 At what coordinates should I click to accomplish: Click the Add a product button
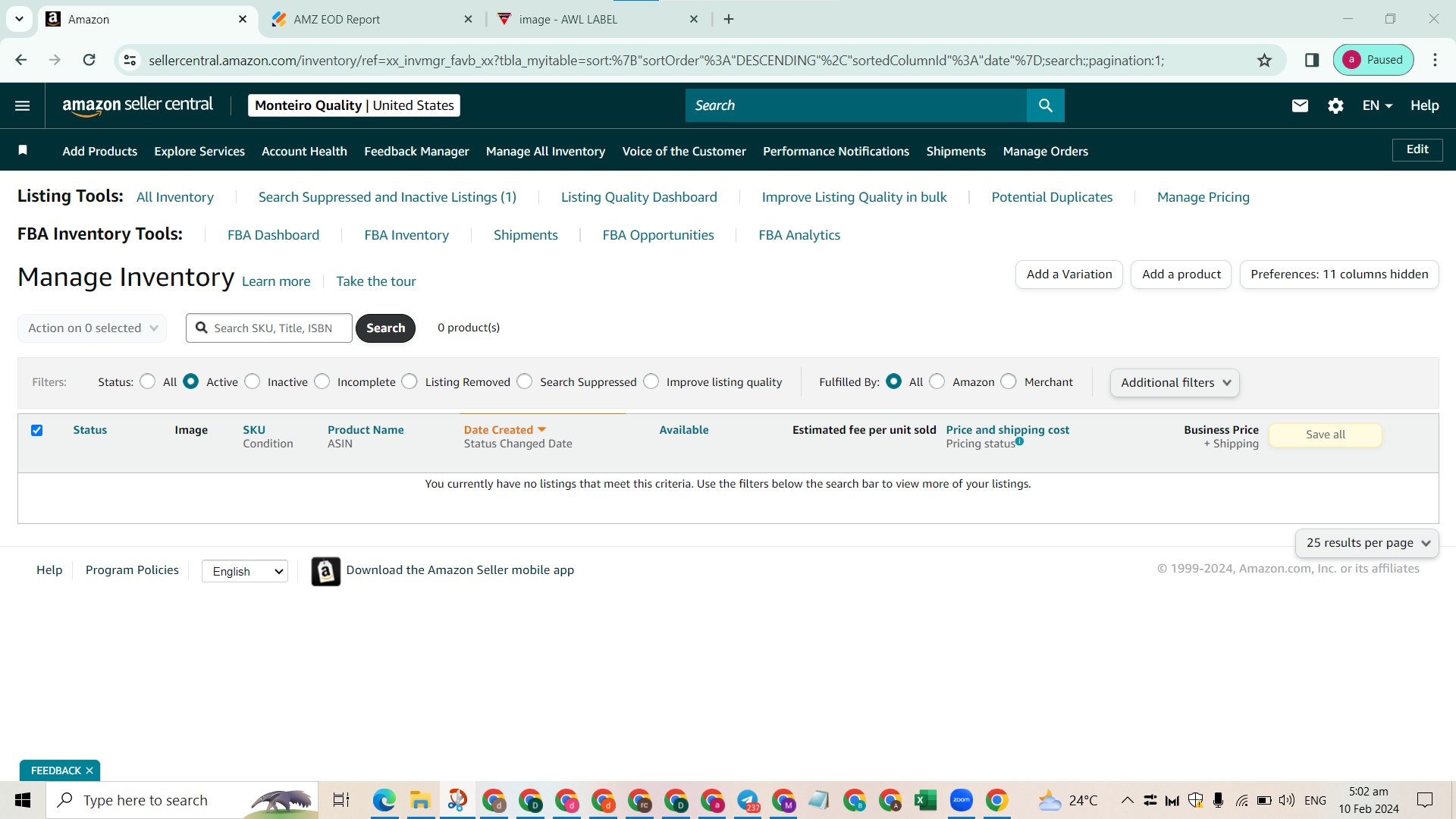point(1181,275)
